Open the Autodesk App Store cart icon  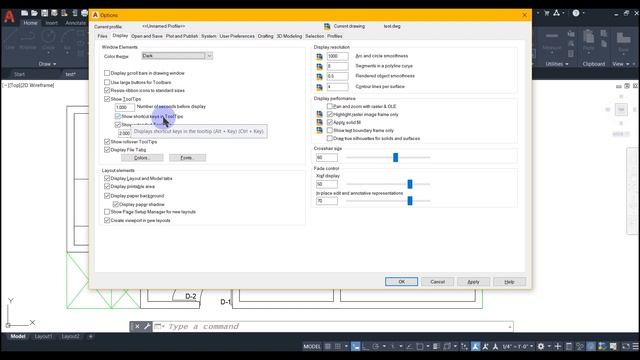coord(547,13)
